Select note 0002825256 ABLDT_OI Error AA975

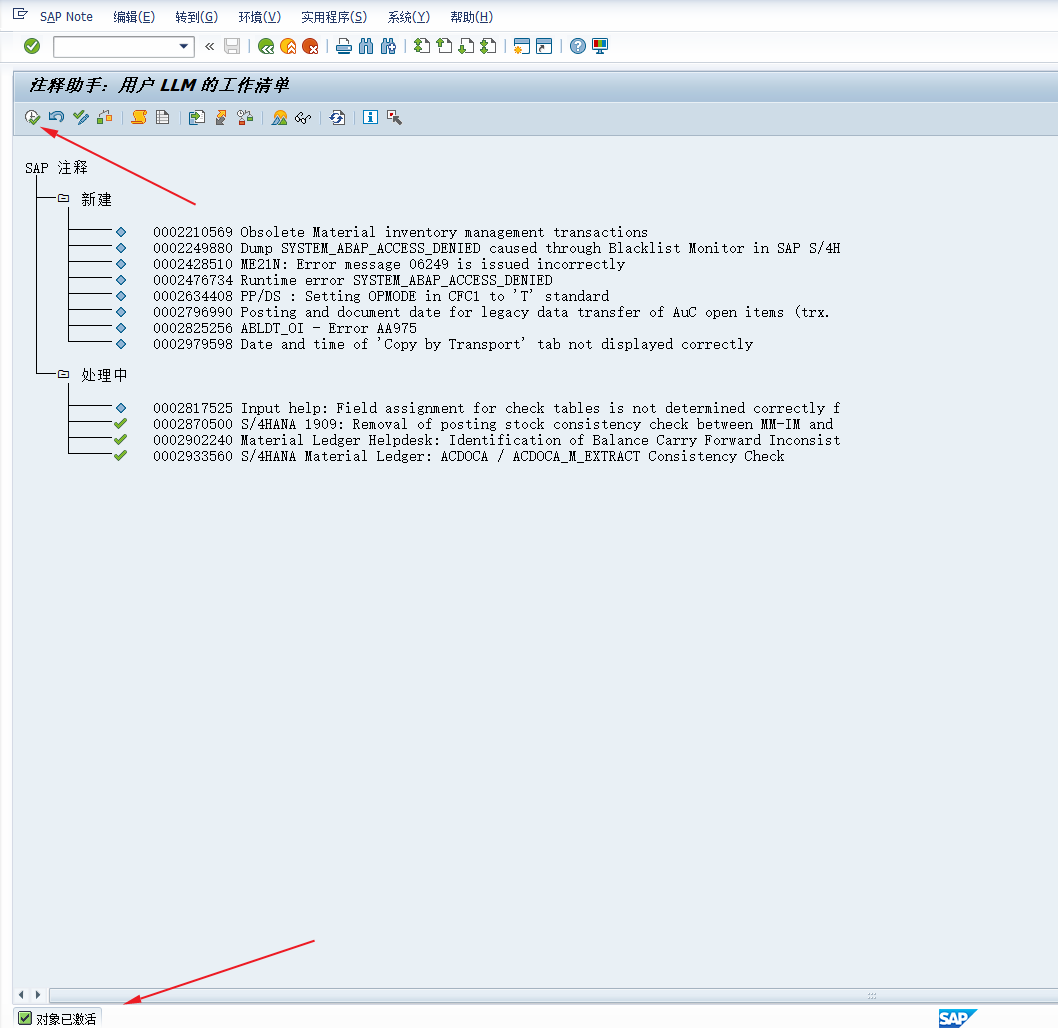click(285, 329)
